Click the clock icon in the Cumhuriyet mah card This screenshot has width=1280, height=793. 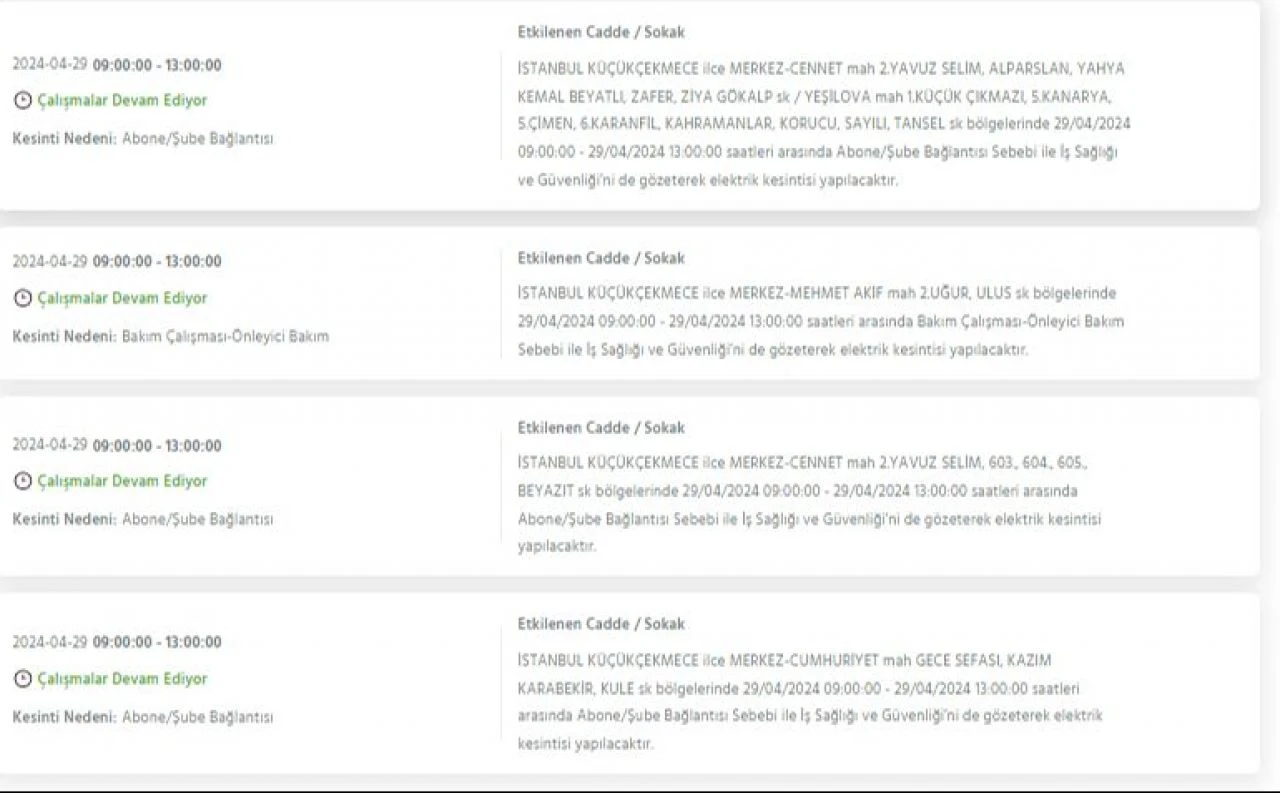coord(22,679)
